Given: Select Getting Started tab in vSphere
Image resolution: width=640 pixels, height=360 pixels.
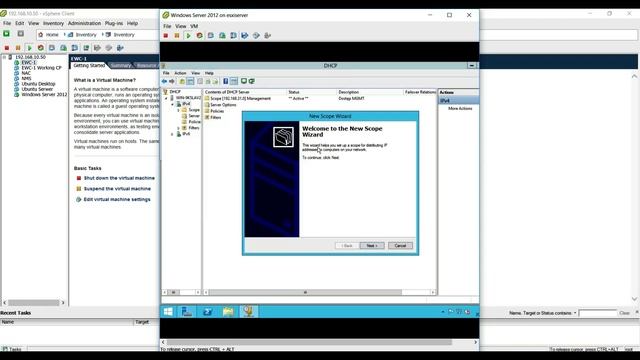Looking at the screenshot, I should click(89, 65).
